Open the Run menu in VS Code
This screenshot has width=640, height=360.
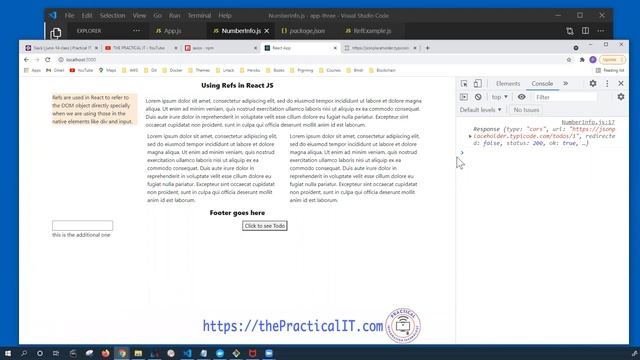click(x=174, y=16)
